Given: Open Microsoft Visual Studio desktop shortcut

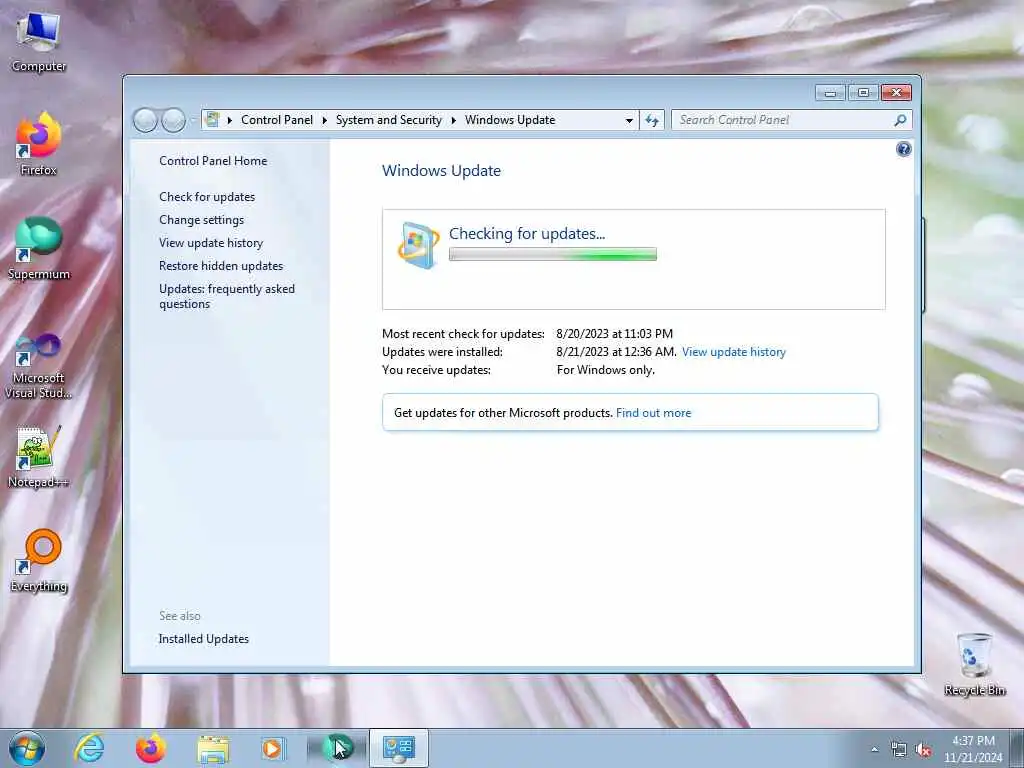Looking at the screenshot, I should tap(38, 366).
